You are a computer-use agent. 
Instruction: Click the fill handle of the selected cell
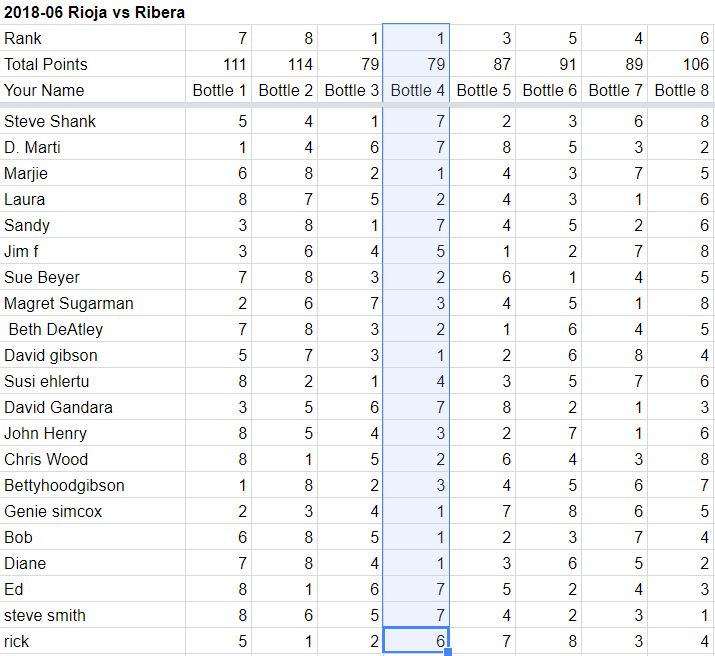(449, 653)
